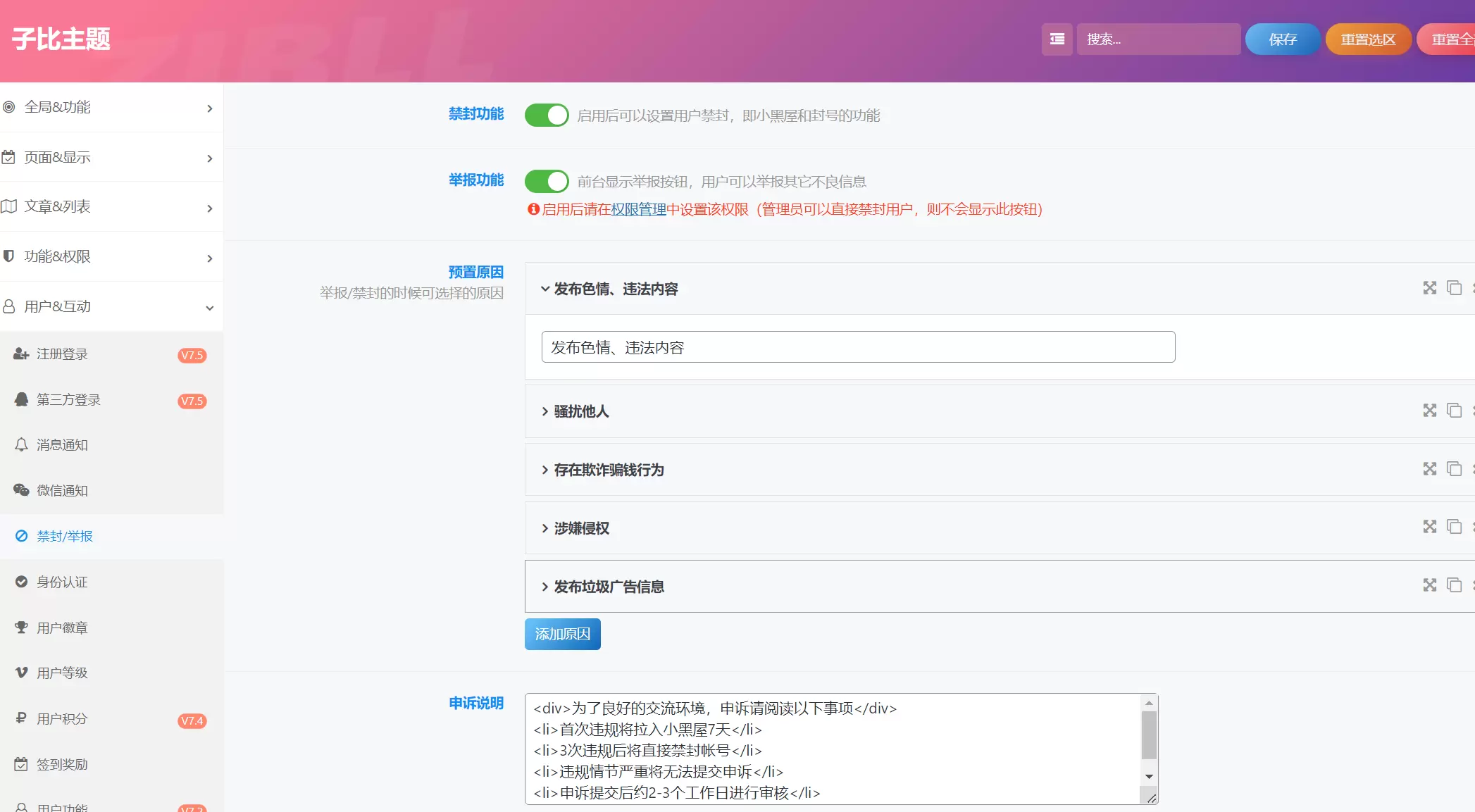The width and height of the screenshot is (1475, 812).
Task: Click the 用户徽章 trophy icon
Action: tap(21, 627)
